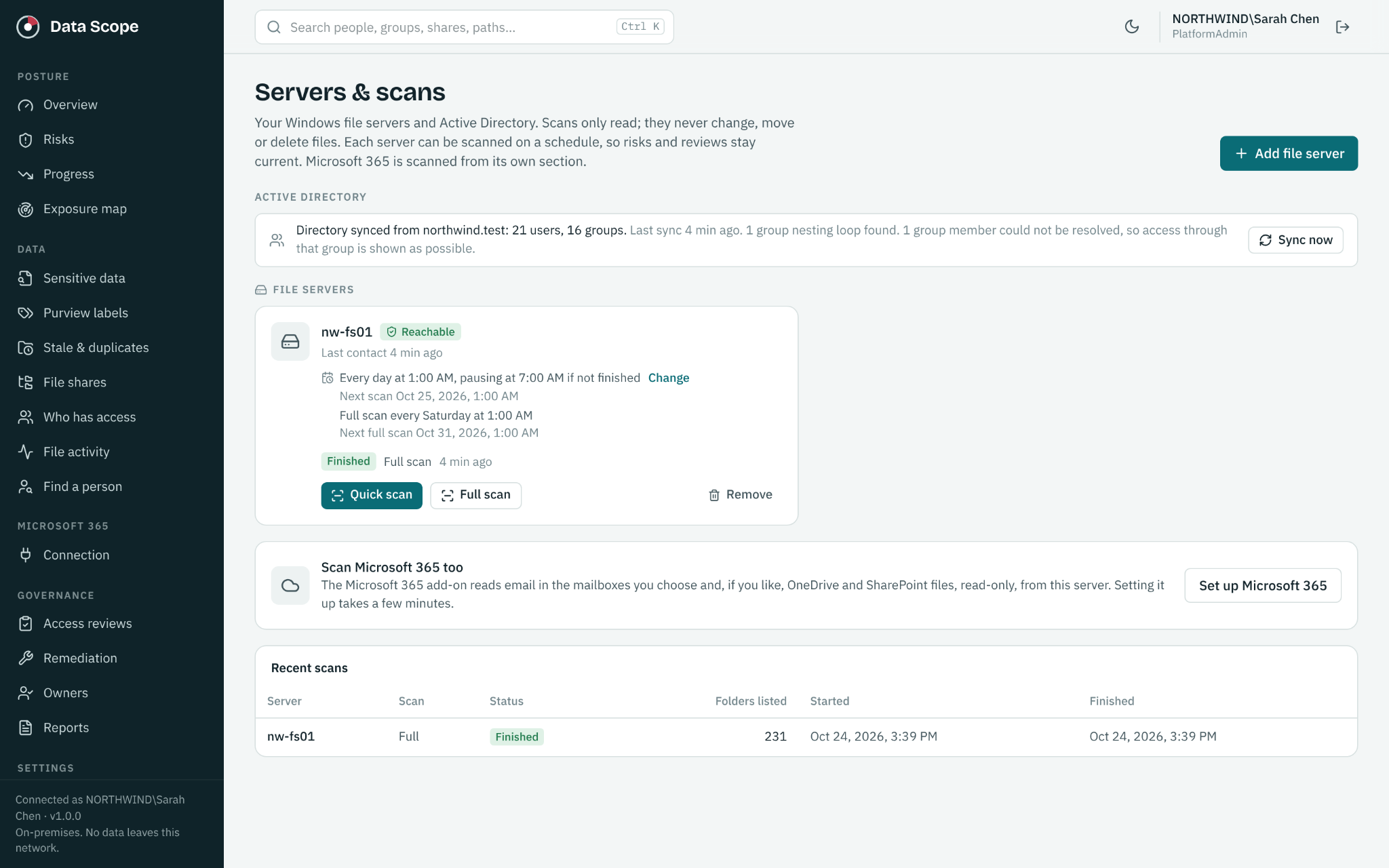Click the nw-fs01 server drive icon
1389x868 pixels.
click(x=290, y=341)
